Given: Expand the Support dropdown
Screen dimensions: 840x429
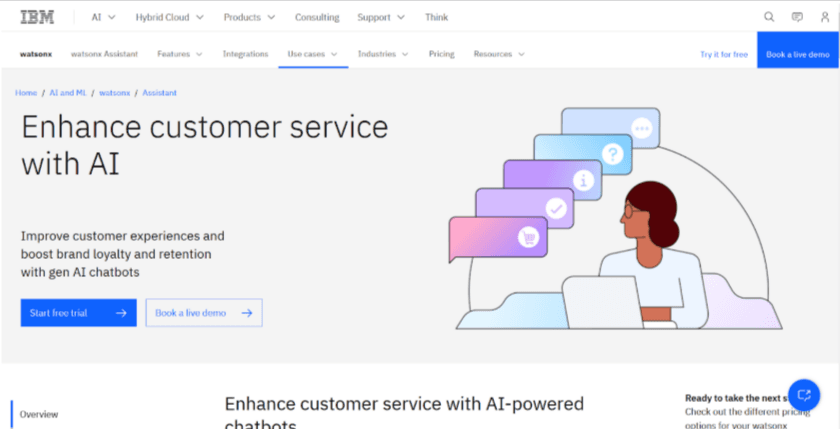Looking at the screenshot, I should (382, 17).
